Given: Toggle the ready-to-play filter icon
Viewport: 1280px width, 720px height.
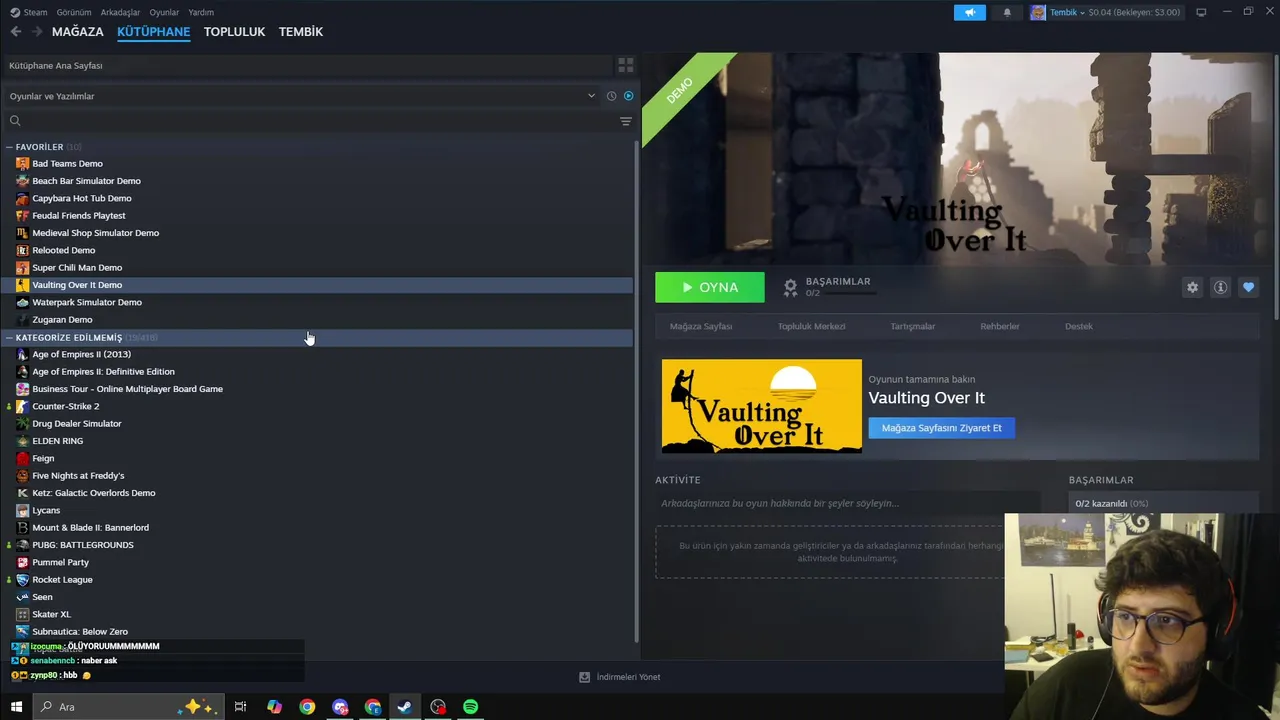Looking at the screenshot, I should click(x=629, y=96).
